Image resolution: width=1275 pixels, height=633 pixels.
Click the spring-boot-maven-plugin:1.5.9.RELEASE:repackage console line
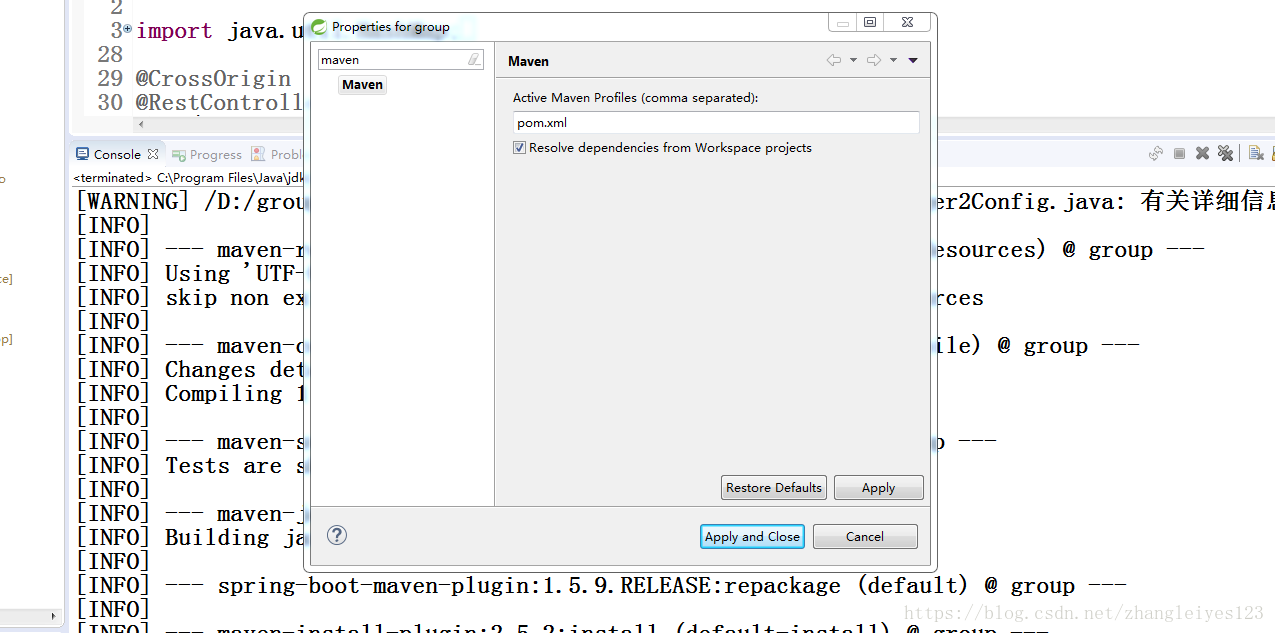[x=601, y=585]
